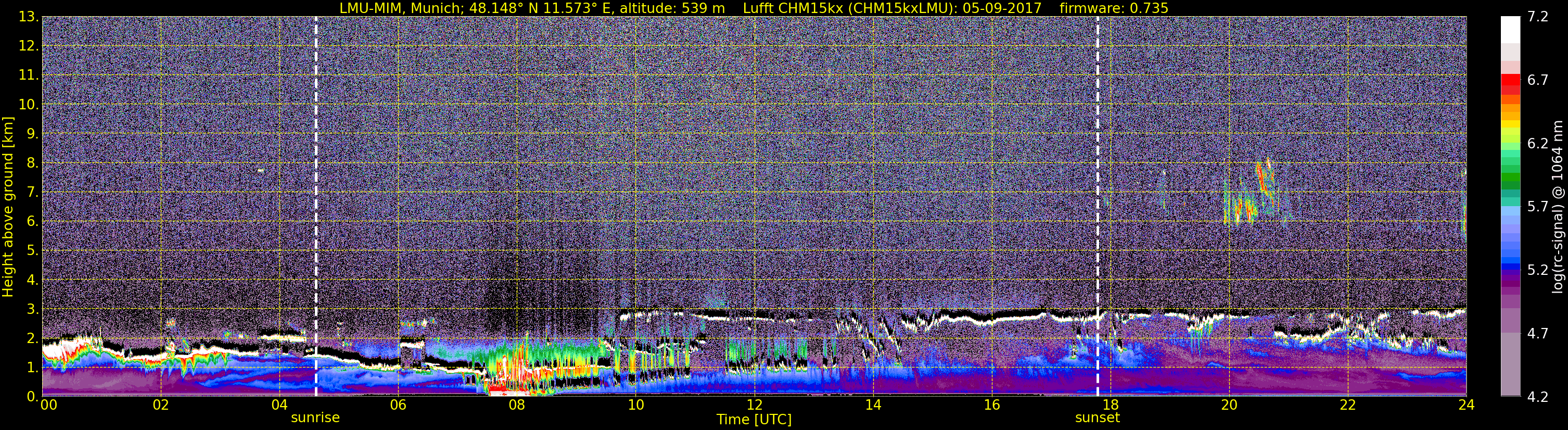The width and height of the screenshot is (1568, 430).
Task: Click the 6.2 colorbar tick value
Action: (x=1538, y=144)
